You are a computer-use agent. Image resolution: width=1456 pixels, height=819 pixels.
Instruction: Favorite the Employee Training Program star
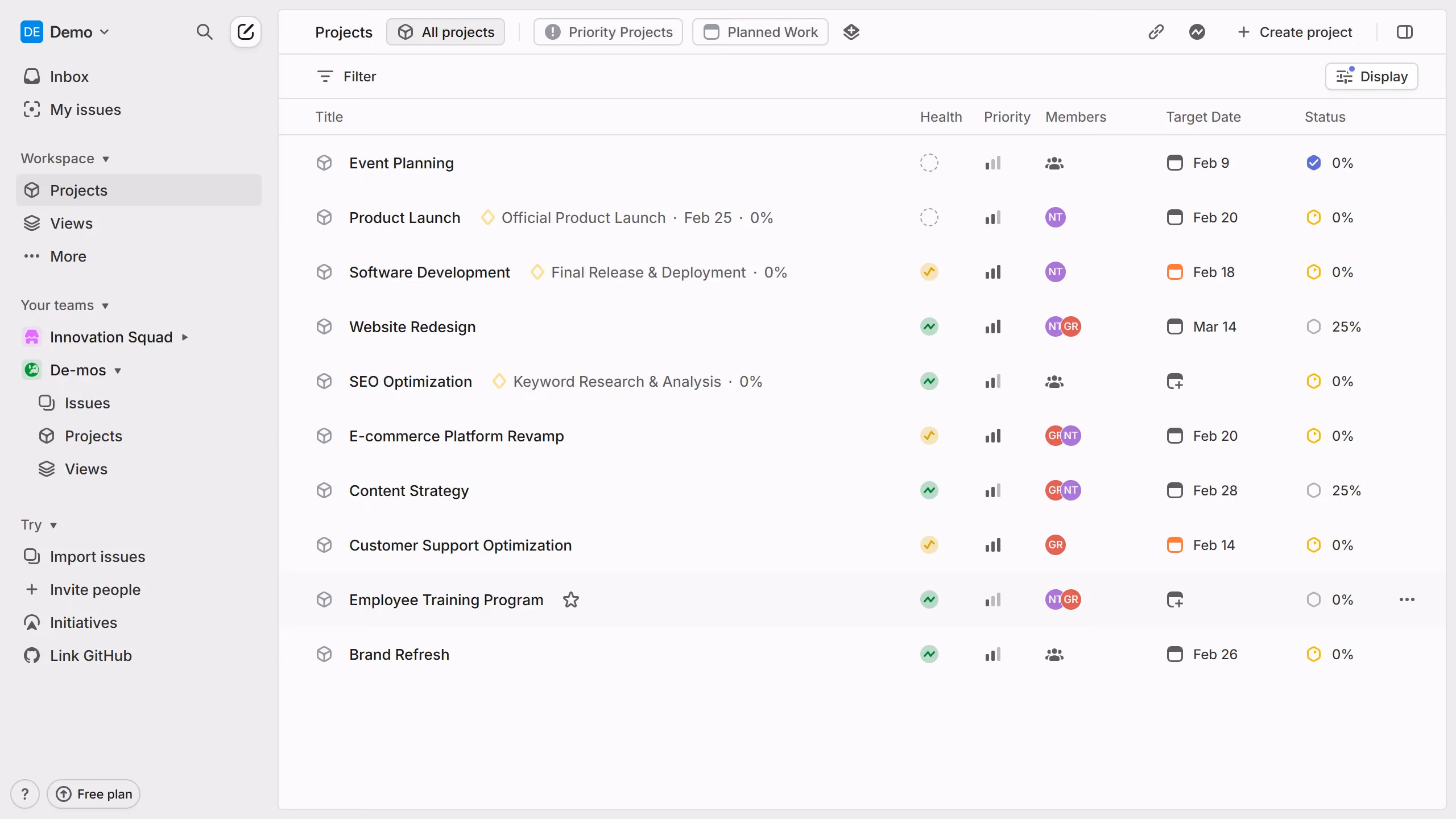click(x=571, y=599)
